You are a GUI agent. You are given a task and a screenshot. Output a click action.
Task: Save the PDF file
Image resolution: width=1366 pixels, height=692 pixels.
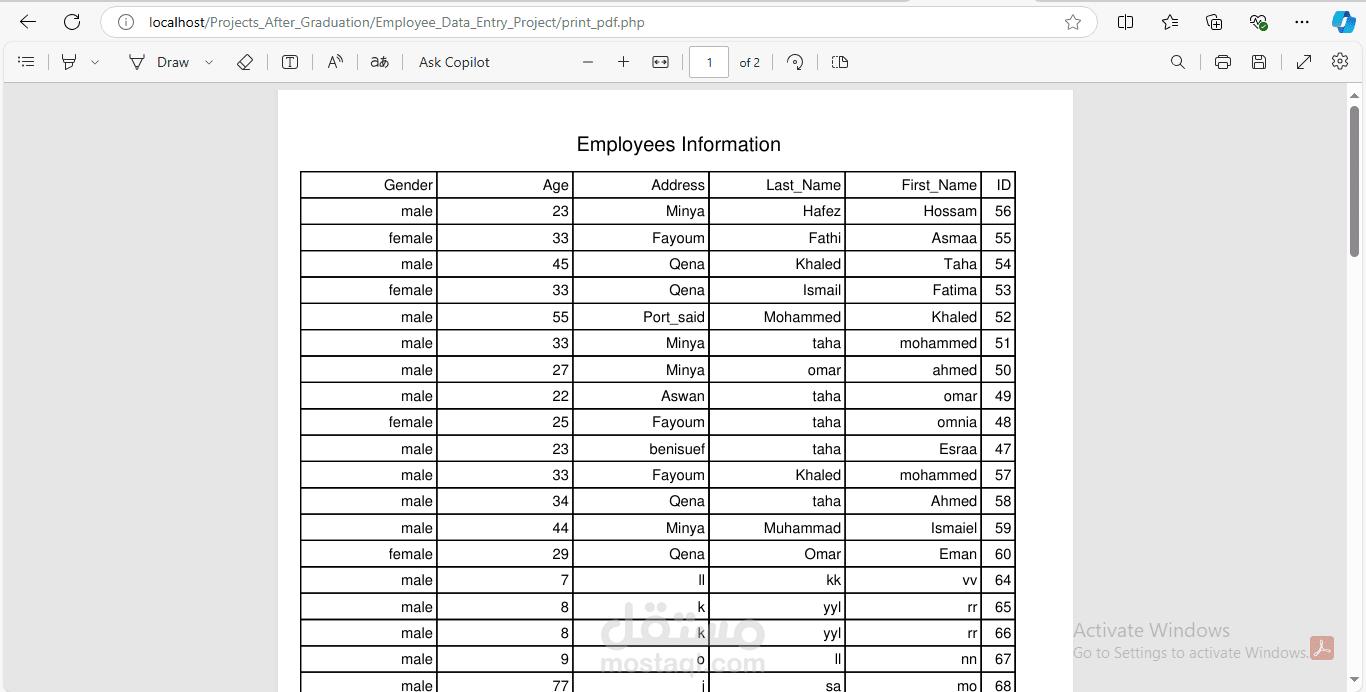point(1259,62)
